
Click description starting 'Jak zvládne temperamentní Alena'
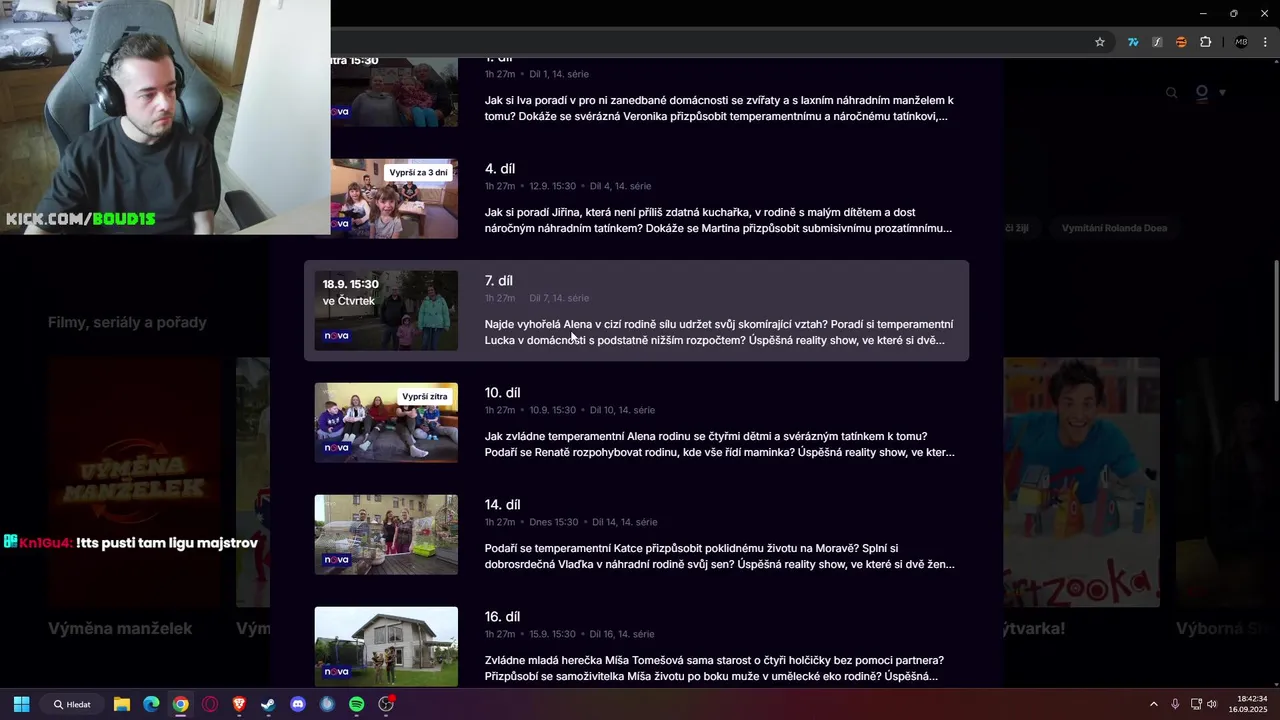click(x=720, y=444)
